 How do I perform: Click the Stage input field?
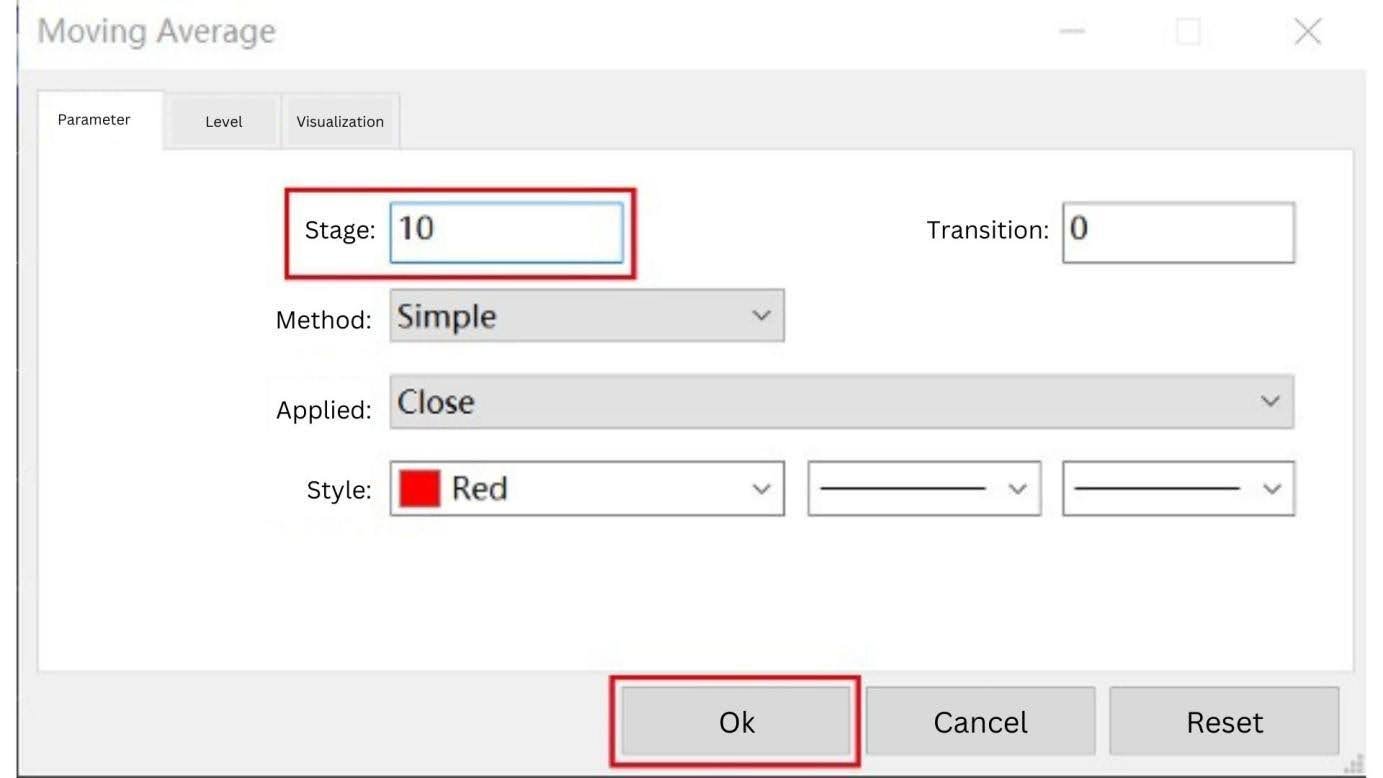click(x=506, y=232)
